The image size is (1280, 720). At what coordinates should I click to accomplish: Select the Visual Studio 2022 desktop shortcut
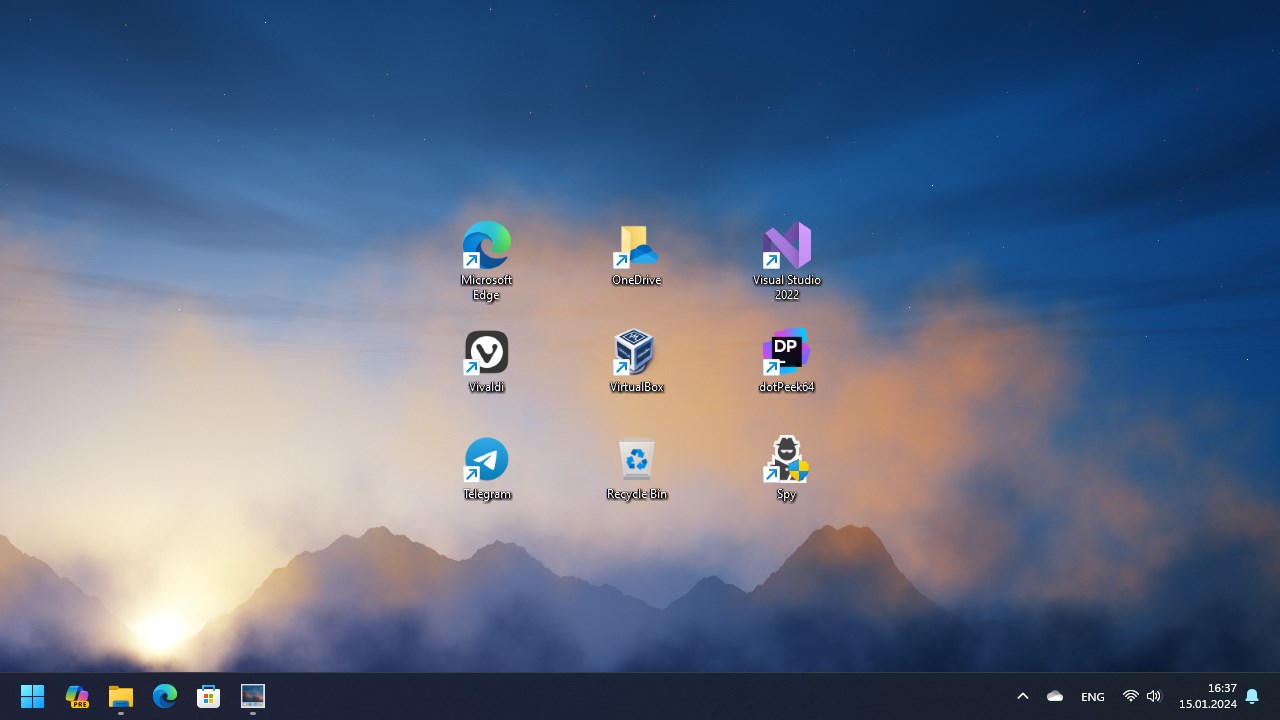coord(787,260)
